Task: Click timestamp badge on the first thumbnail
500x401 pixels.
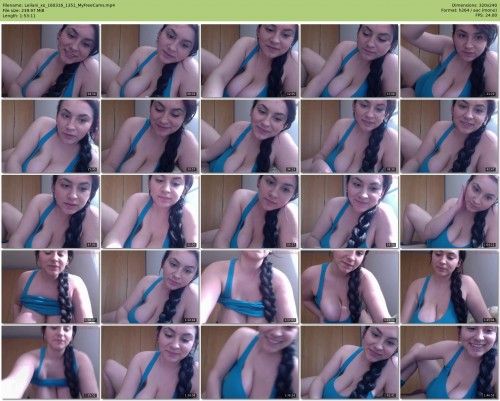Action: pyautogui.click(x=92, y=94)
